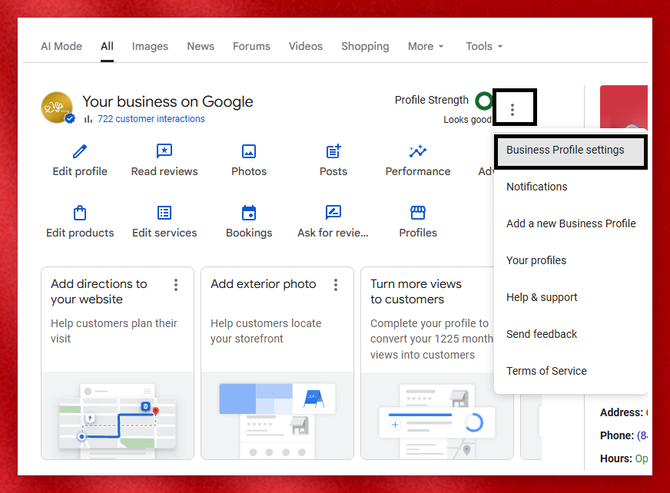Viewport: 670px width, 493px height.
Task: Click the Posts icon
Action: coord(333,151)
